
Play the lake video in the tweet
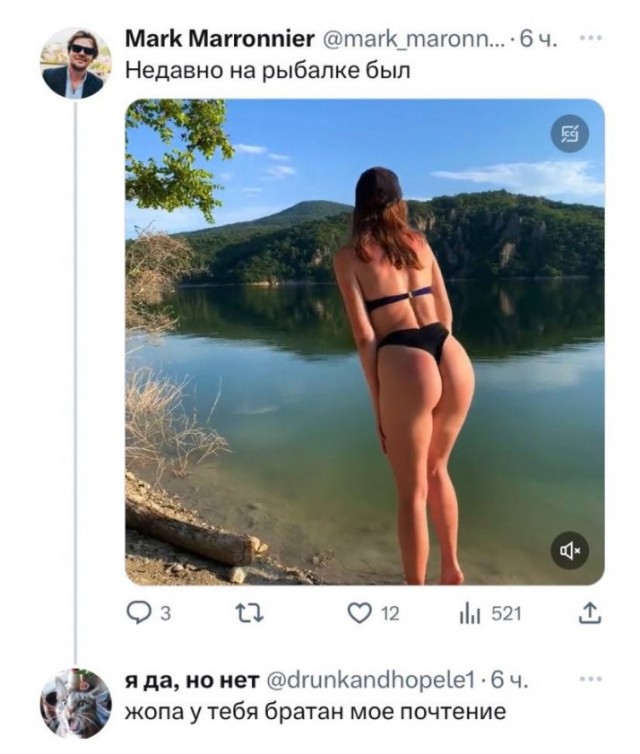364,341
